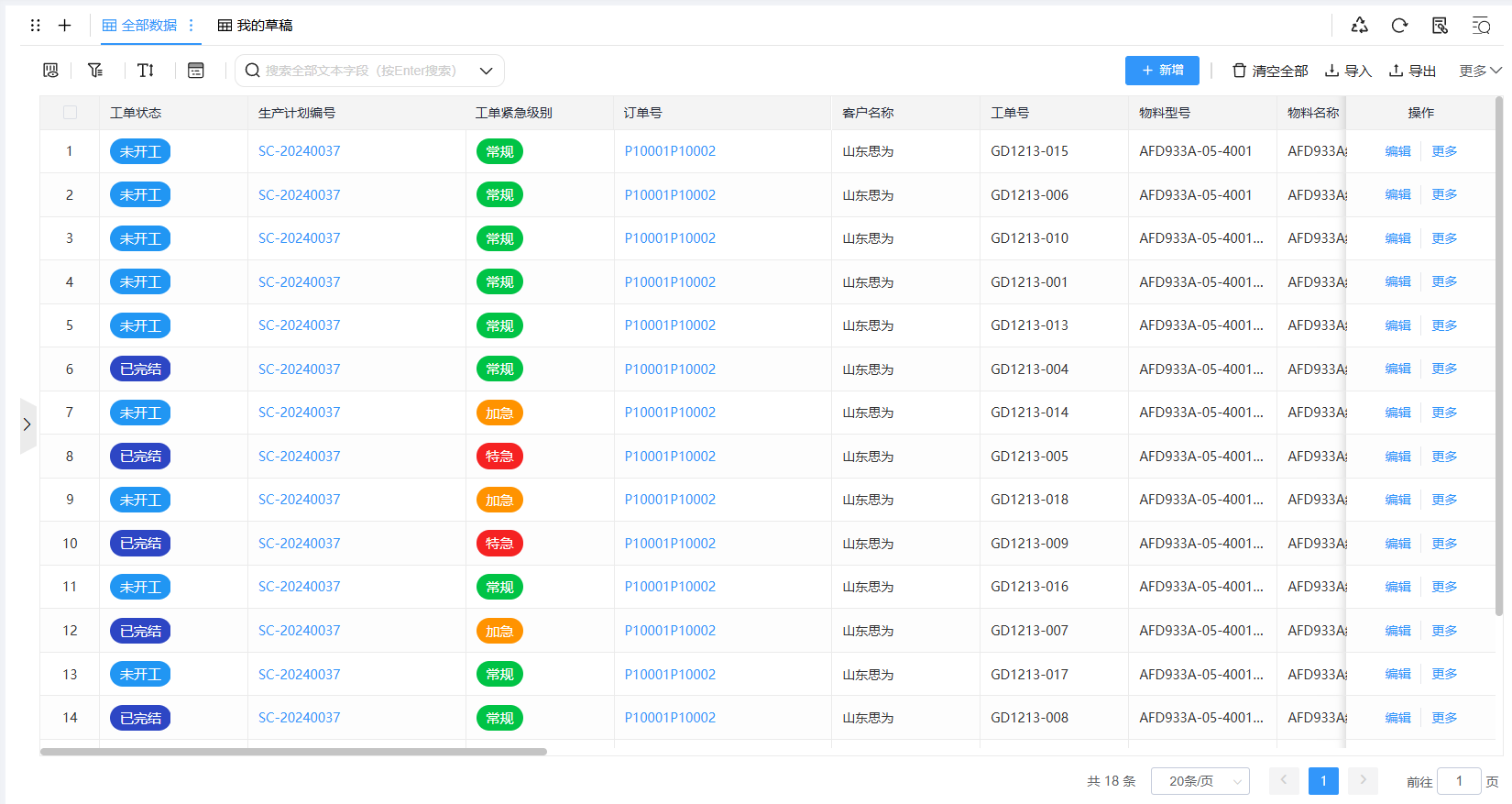The height and width of the screenshot is (804, 1512).
Task: Click the form layout icon in toolbar
Action: (x=195, y=71)
